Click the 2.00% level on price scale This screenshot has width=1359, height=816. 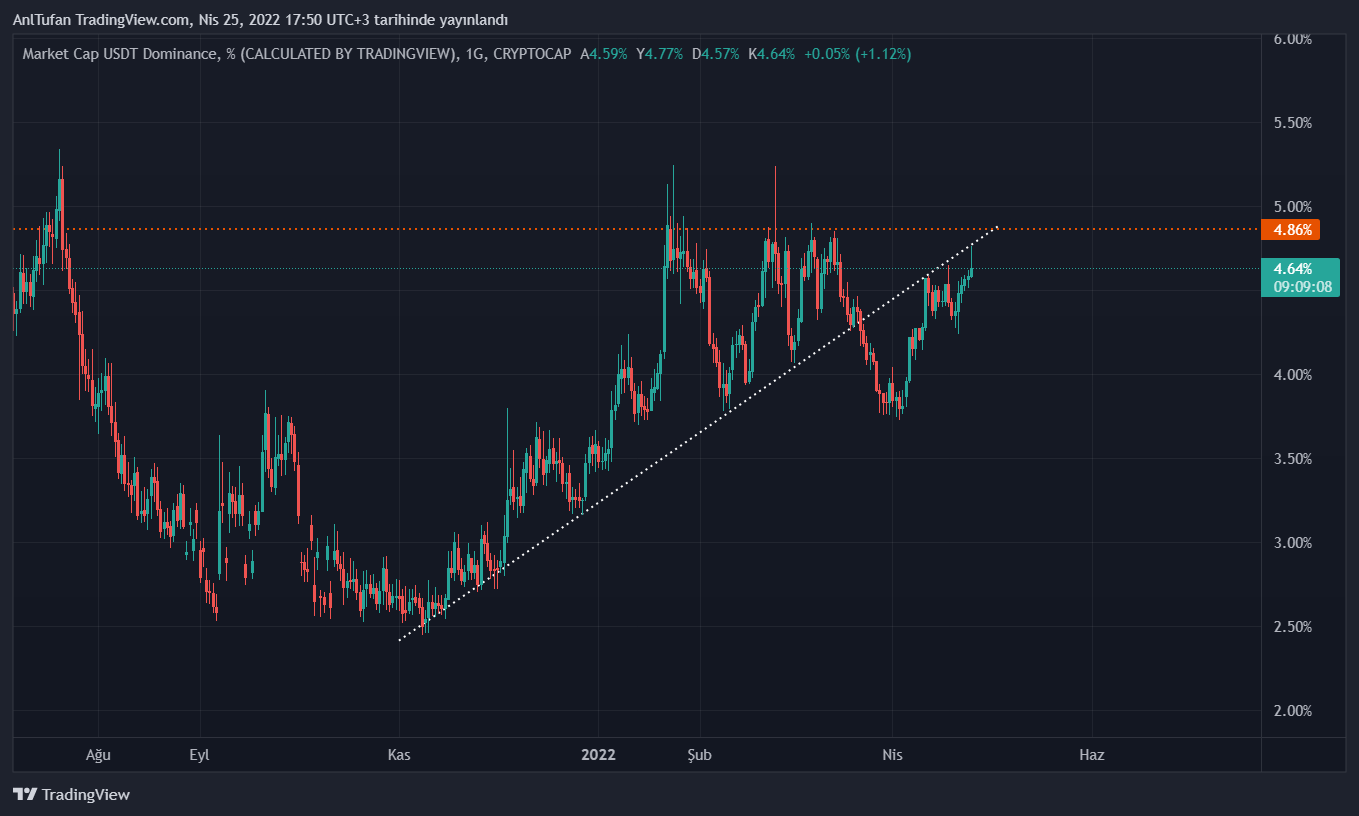click(1292, 711)
